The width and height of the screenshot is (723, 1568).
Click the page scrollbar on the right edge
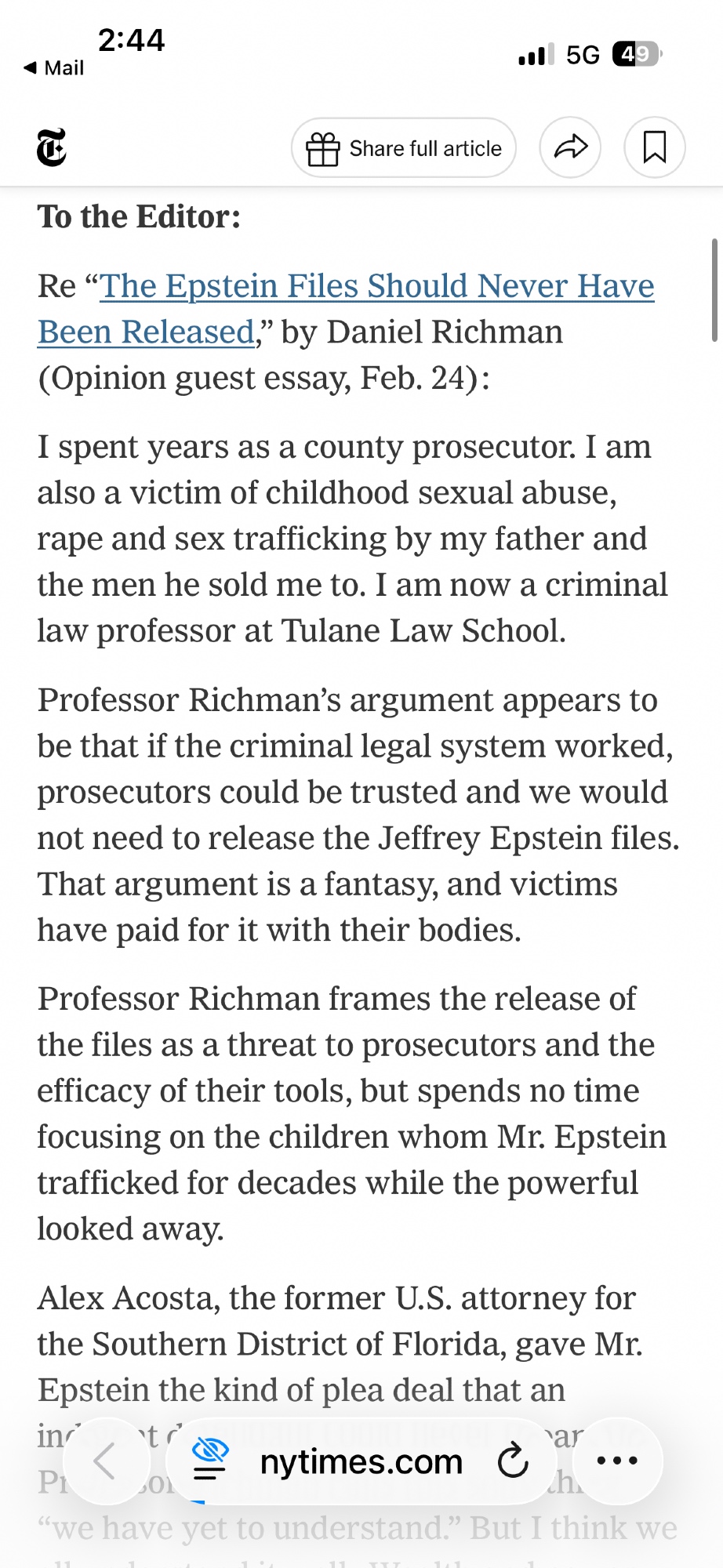[x=714, y=290]
